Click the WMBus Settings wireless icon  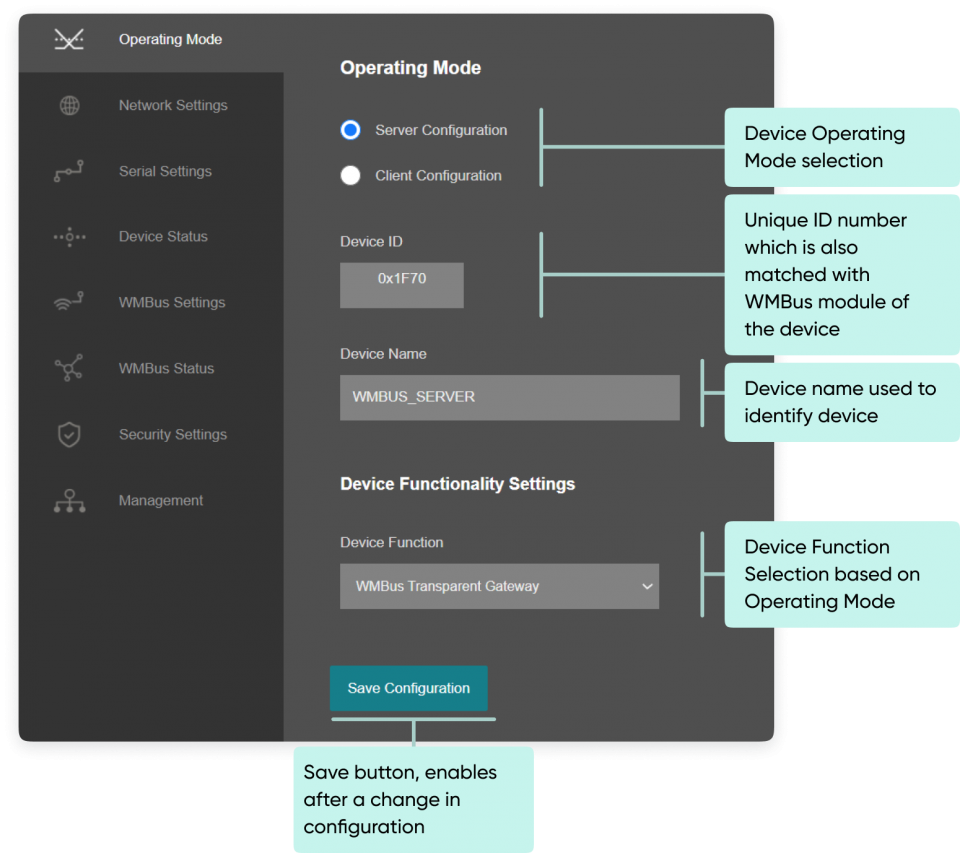pos(69,302)
